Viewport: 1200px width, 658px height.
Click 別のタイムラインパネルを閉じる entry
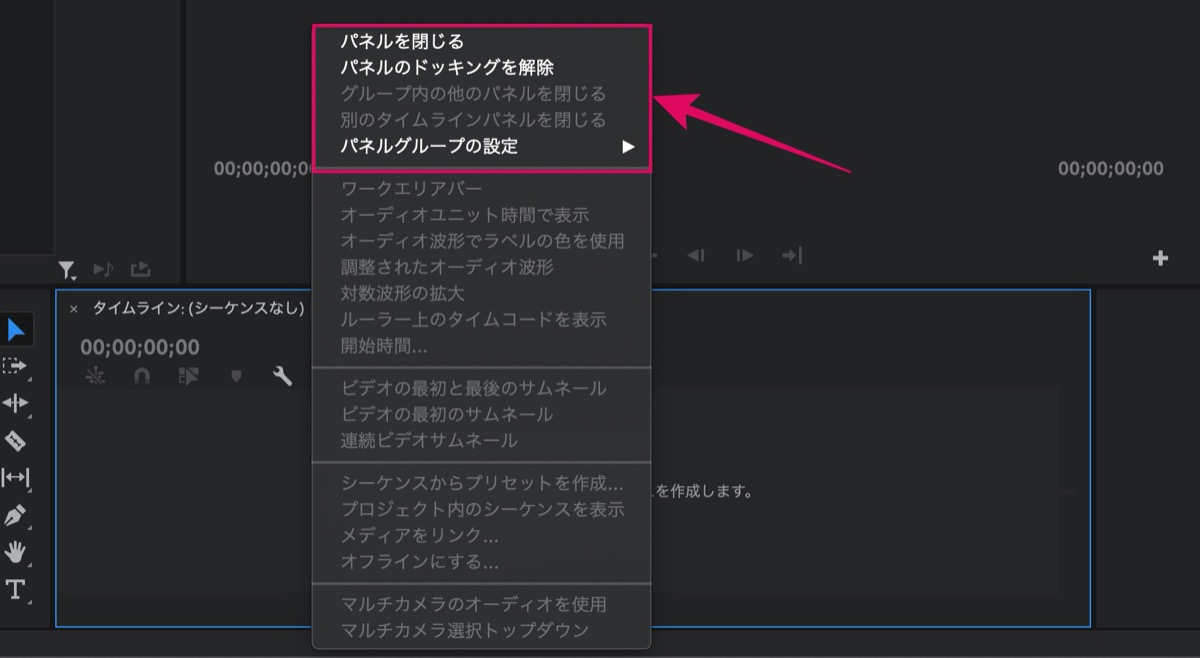tap(482, 120)
